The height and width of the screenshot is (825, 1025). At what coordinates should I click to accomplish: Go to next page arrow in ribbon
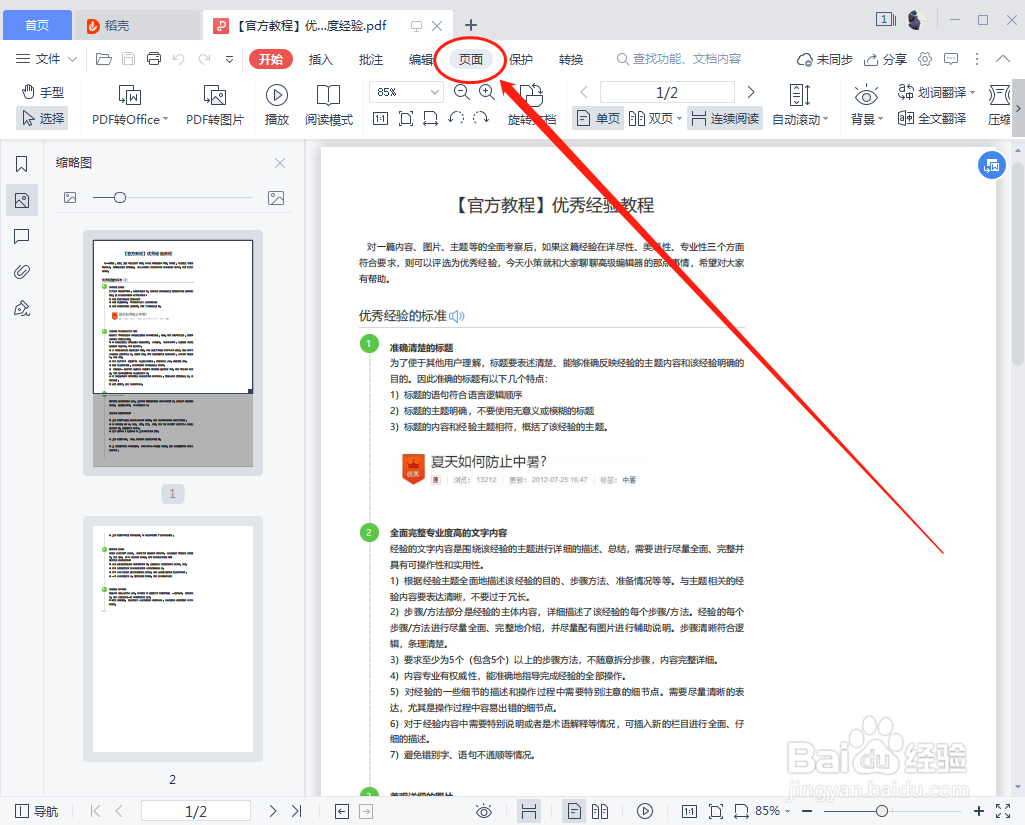(750, 92)
